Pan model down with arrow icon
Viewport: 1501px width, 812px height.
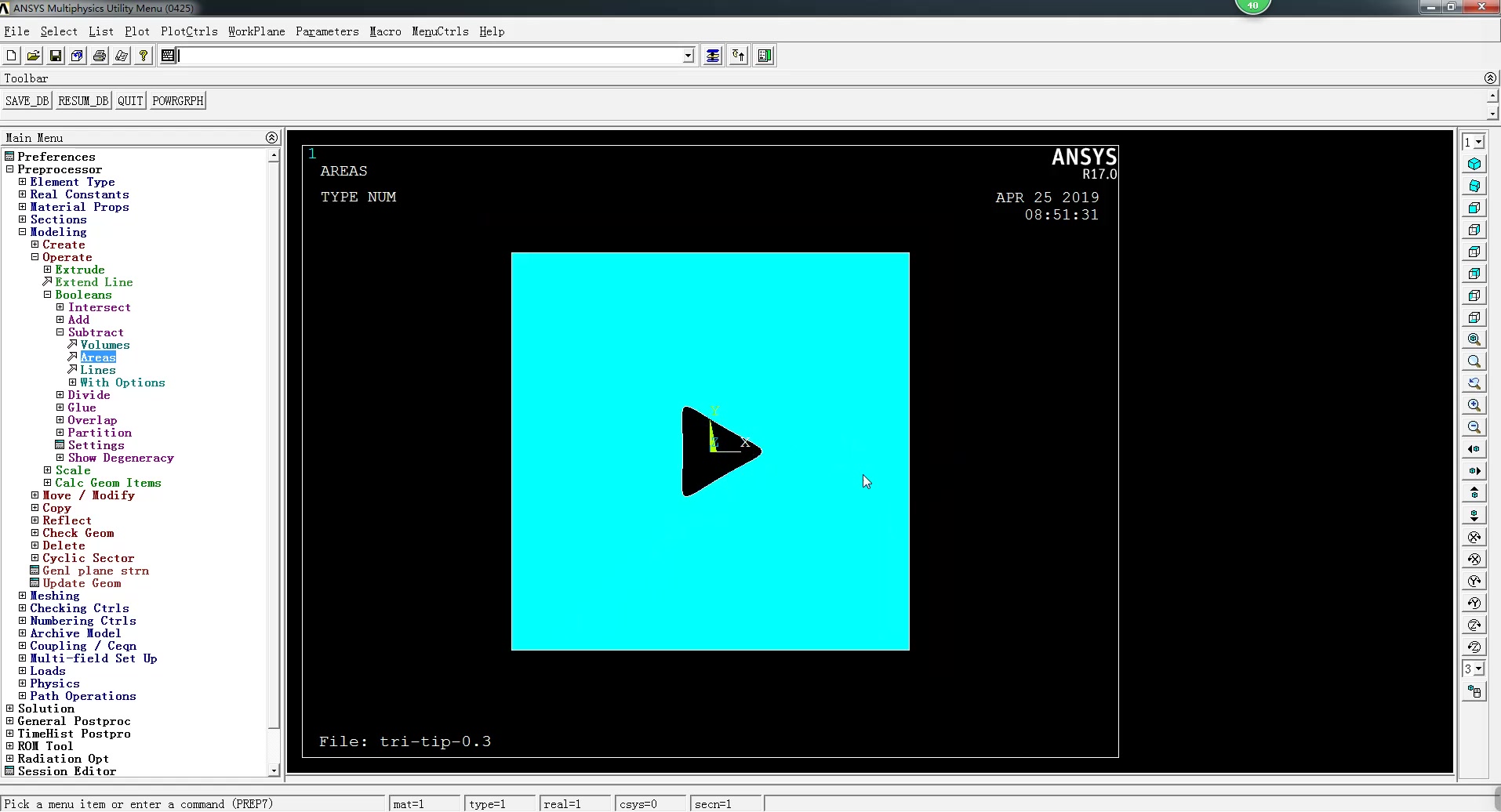coord(1474,516)
